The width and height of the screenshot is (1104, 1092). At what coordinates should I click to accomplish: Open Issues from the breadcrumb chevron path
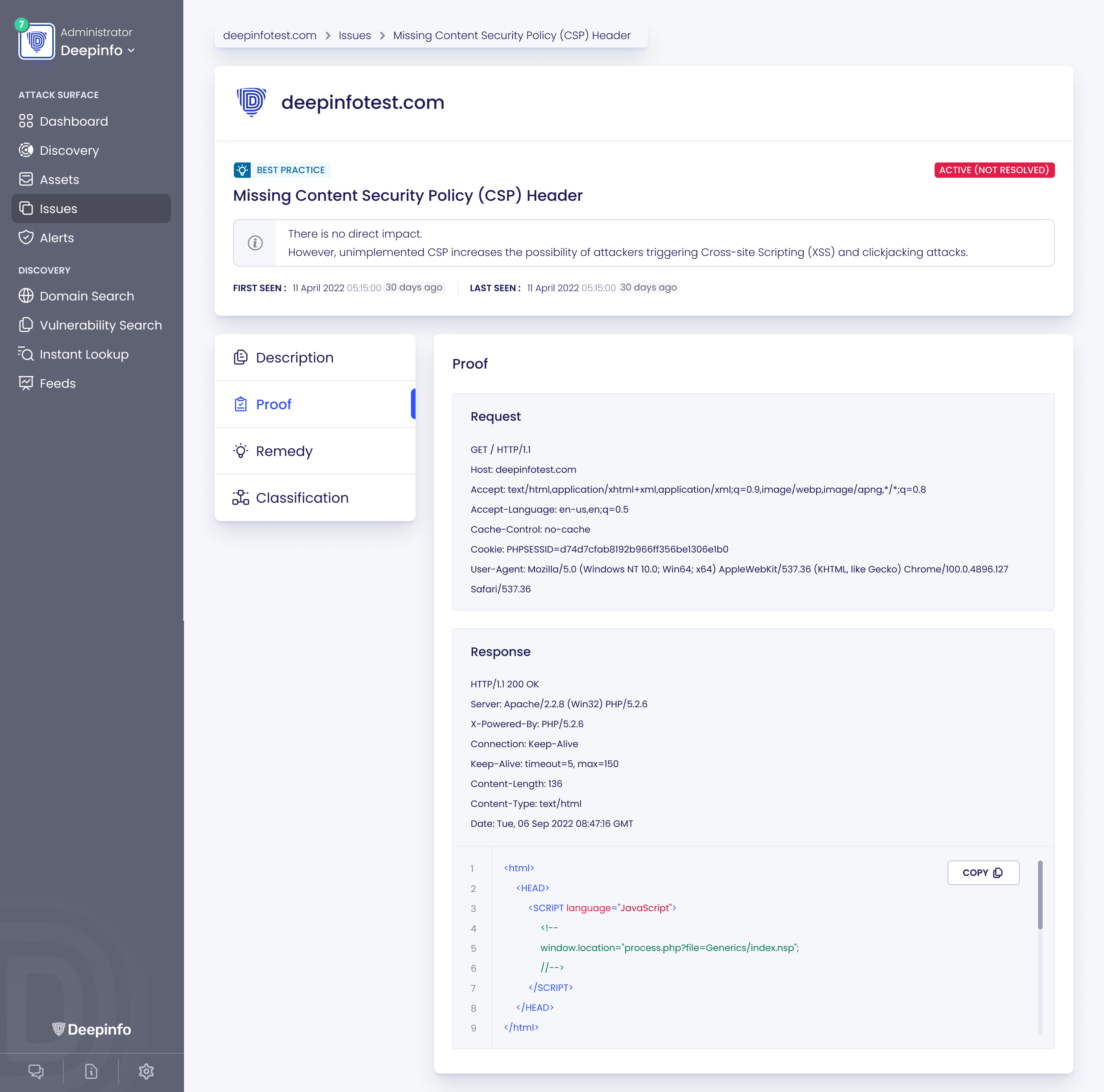pos(354,35)
